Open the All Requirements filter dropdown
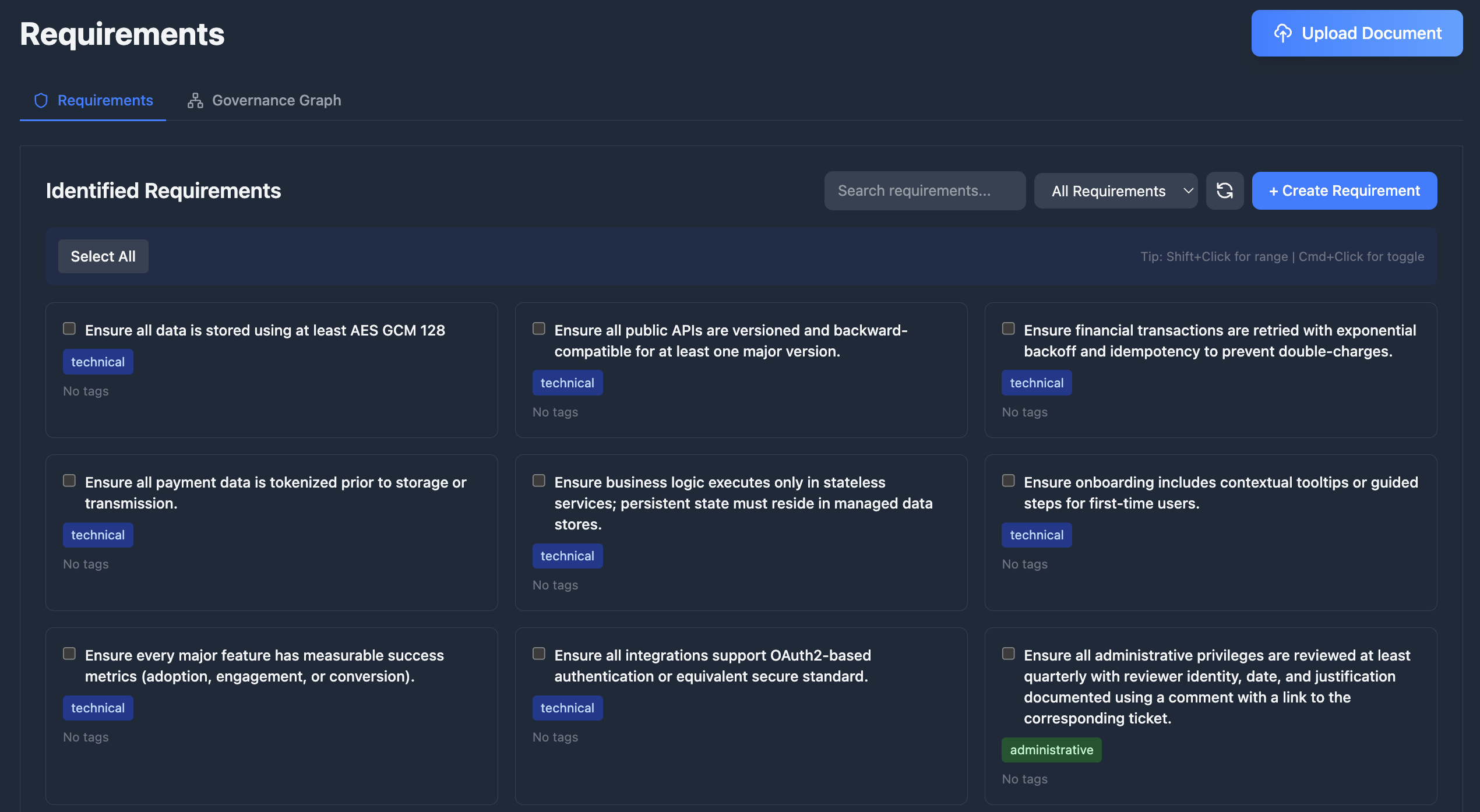Viewport: 1480px width, 812px height. 1115,190
